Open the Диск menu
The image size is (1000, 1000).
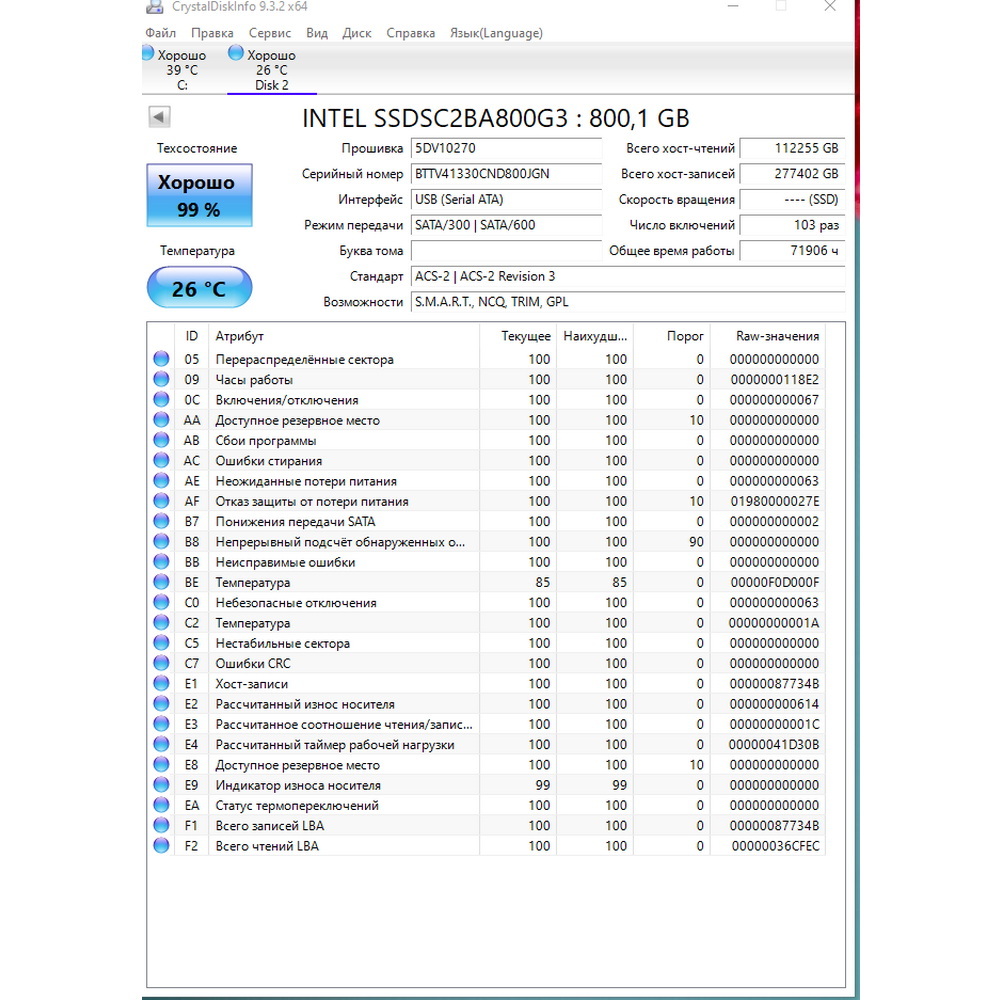tap(357, 33)
